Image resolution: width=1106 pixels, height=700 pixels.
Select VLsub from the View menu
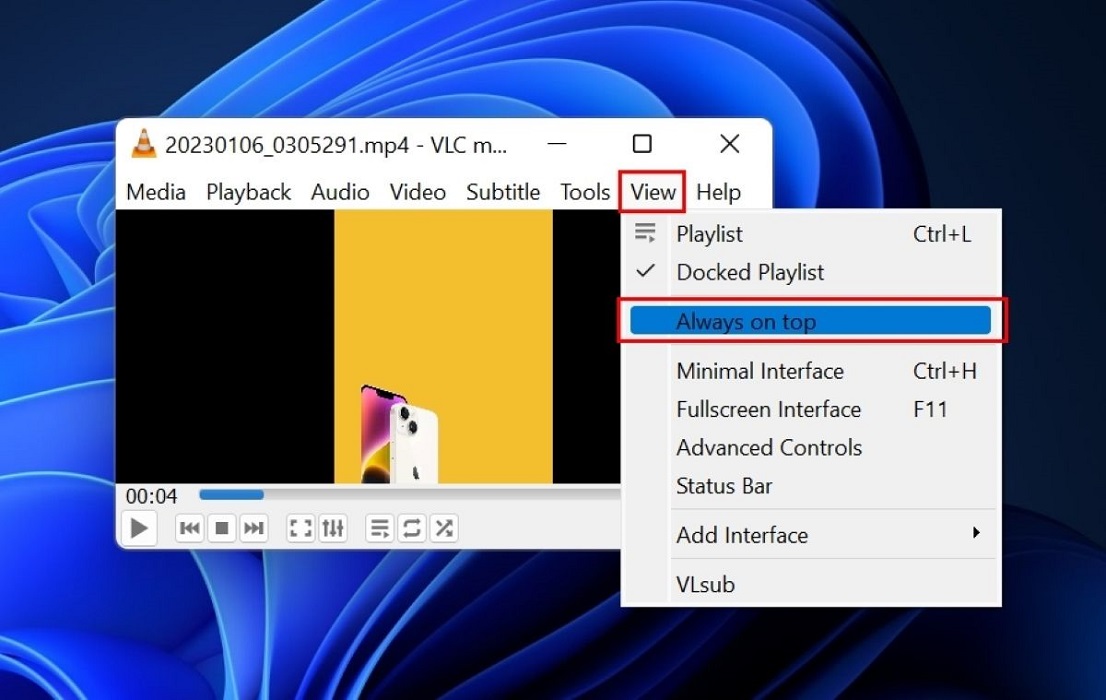(705, 584)
